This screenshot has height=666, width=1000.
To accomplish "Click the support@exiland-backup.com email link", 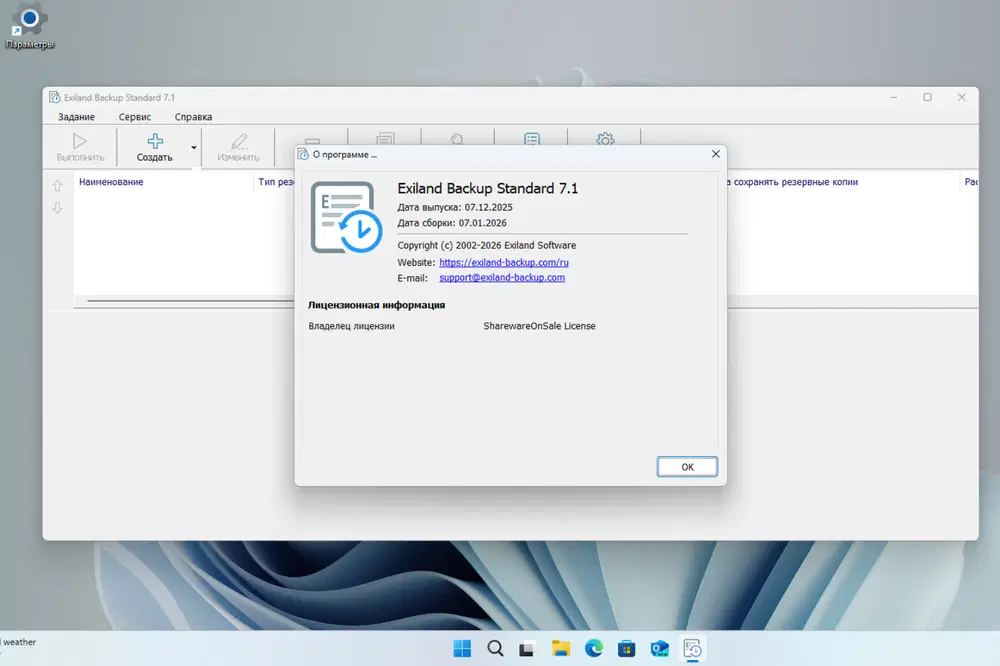I will [502, 278].
